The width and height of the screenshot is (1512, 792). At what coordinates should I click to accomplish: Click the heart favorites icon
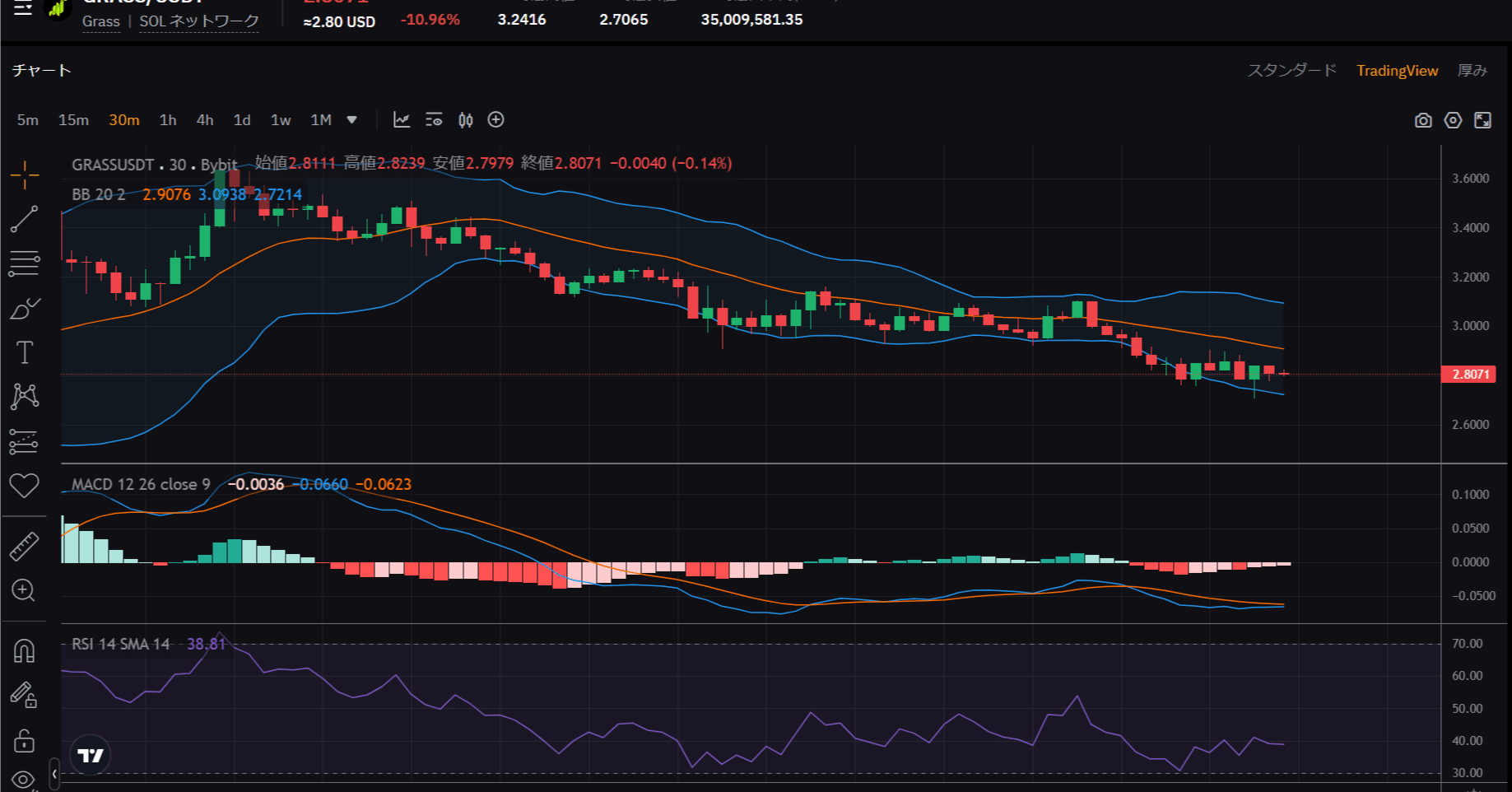coord(24,486)
